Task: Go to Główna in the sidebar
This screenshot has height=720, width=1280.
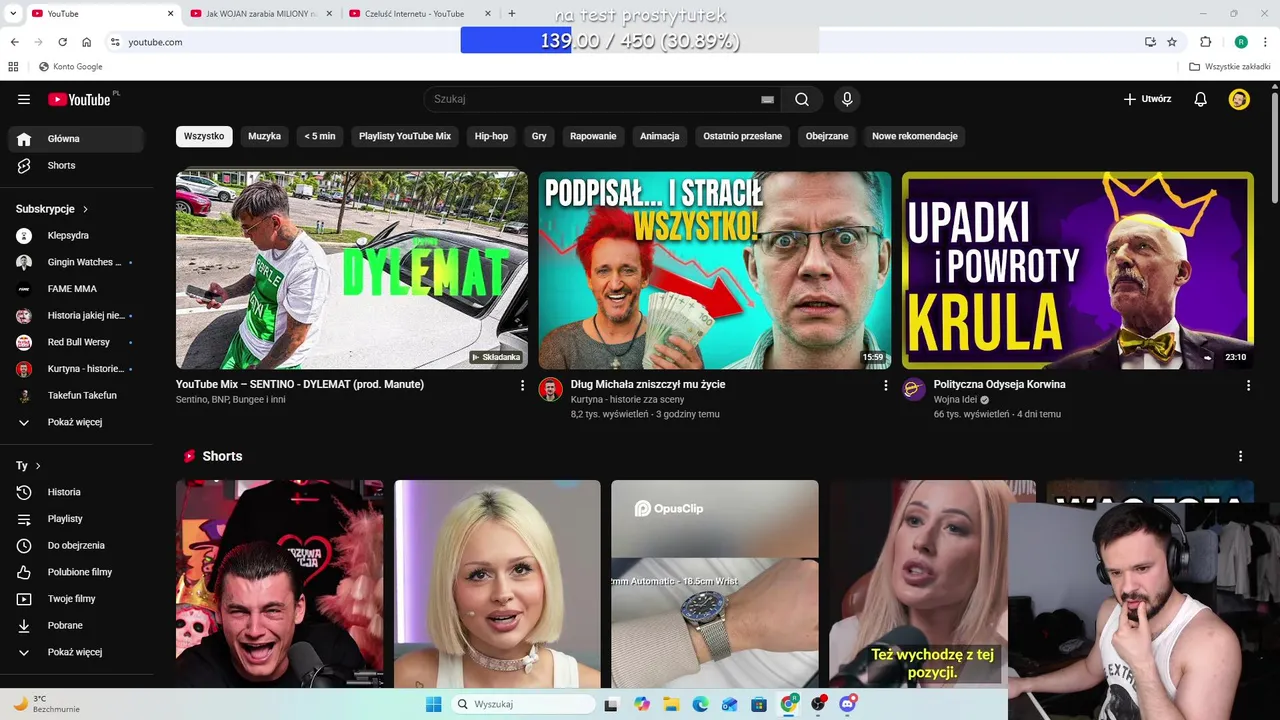Action: click(x=76, y=139)
